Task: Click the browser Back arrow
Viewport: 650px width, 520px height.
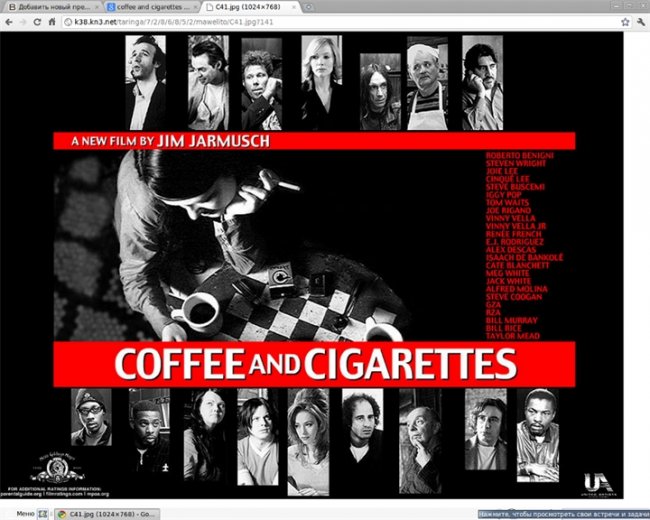Action: click(11, 21)
